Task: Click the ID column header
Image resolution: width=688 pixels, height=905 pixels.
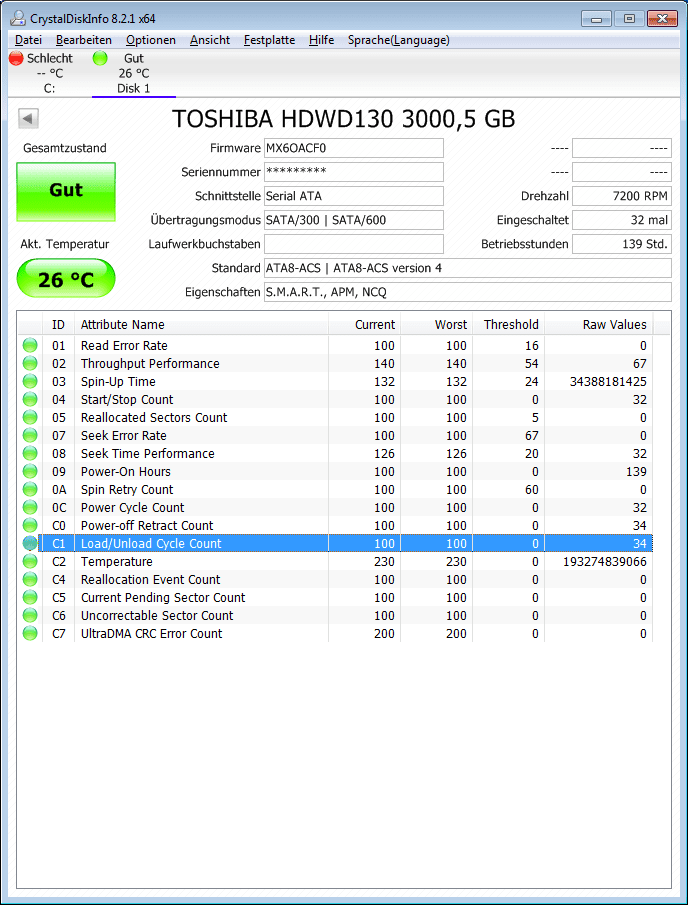Action: 58,324
